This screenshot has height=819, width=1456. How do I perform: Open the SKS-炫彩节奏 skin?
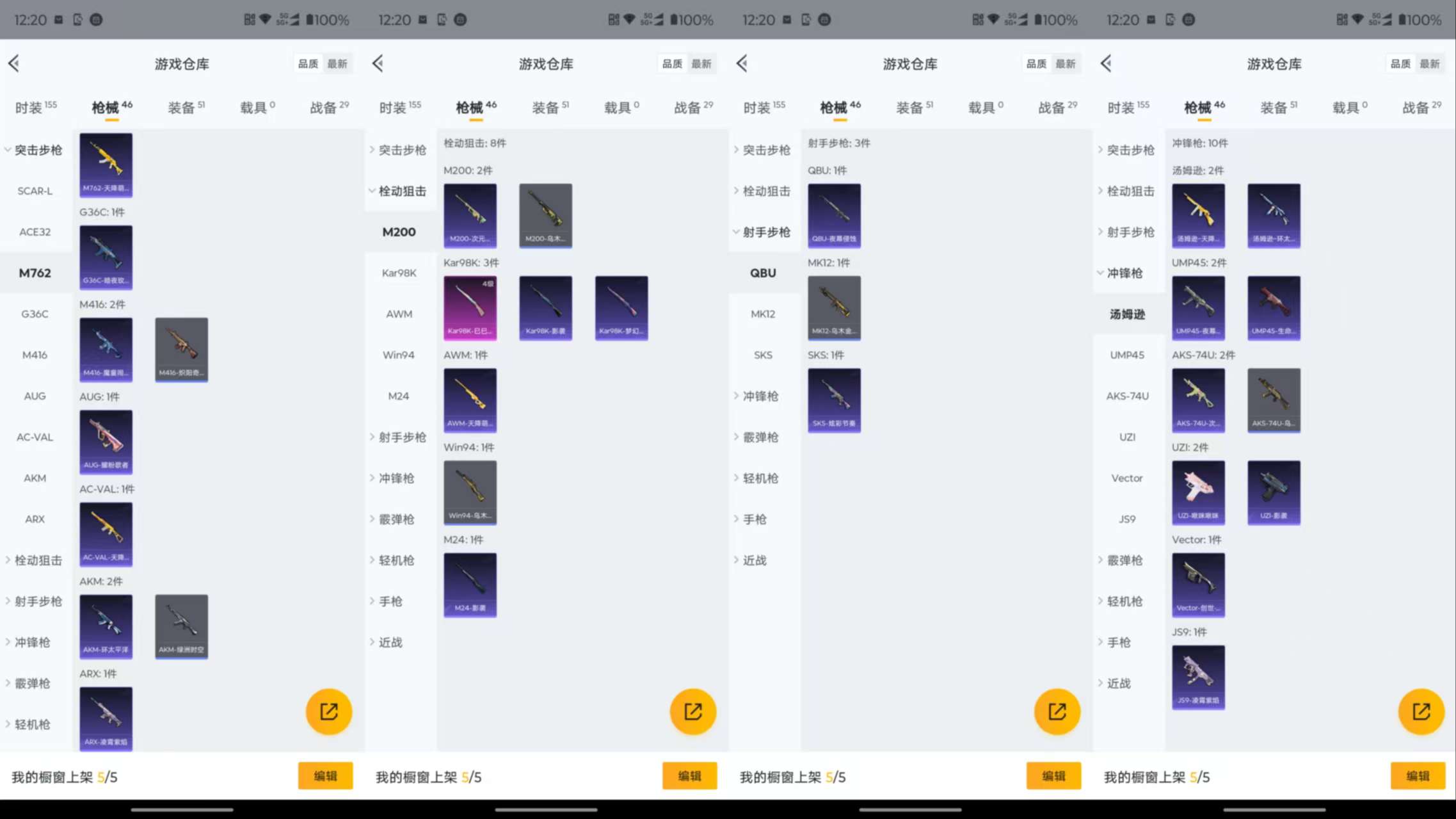click(x=835, y=400)
